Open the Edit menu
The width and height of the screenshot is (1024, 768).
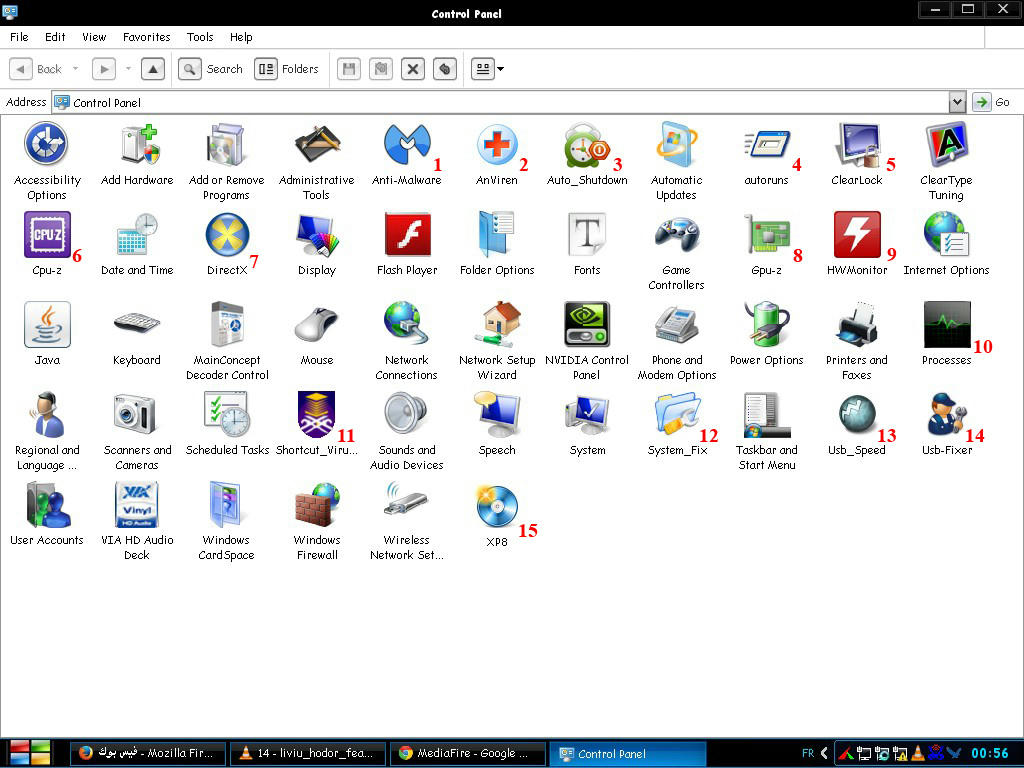pos(55,37)
